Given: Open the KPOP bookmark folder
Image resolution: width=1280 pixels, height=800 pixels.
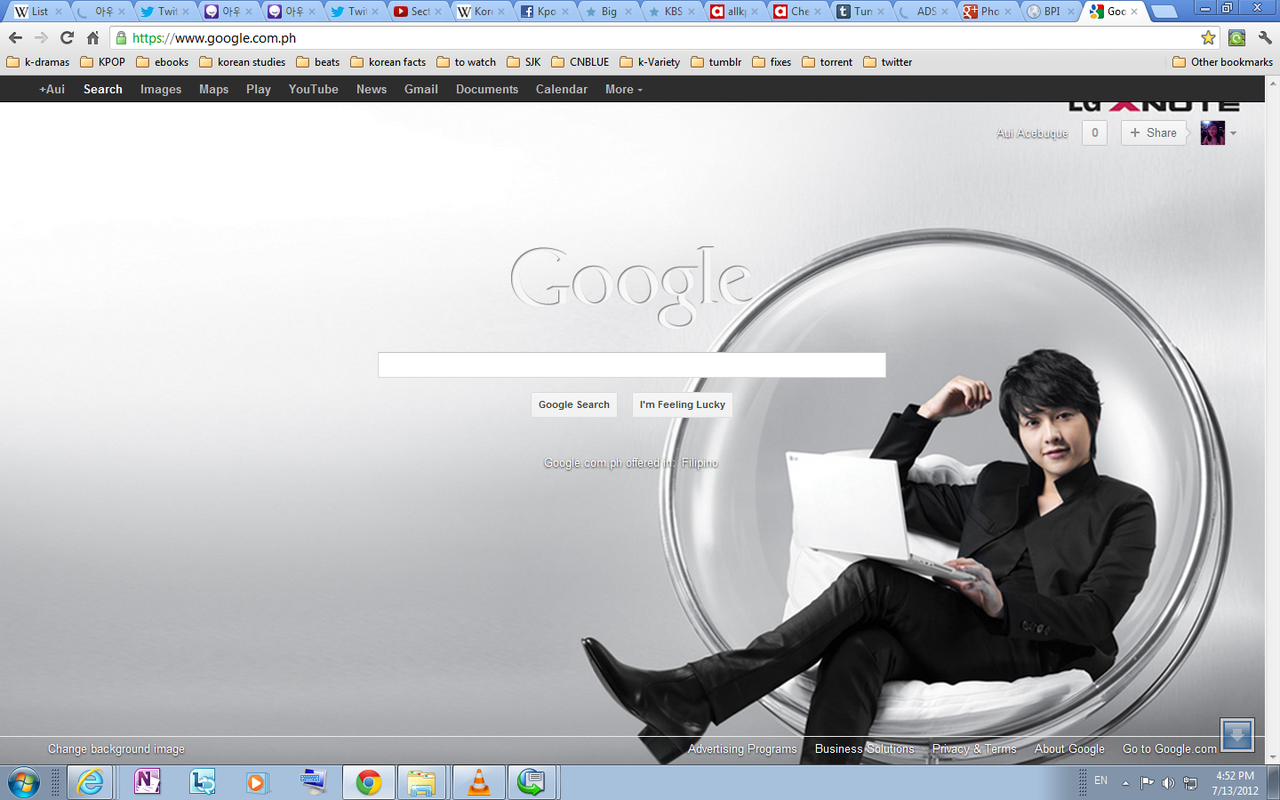Looking at the screenshot, I should pos(103,62).
